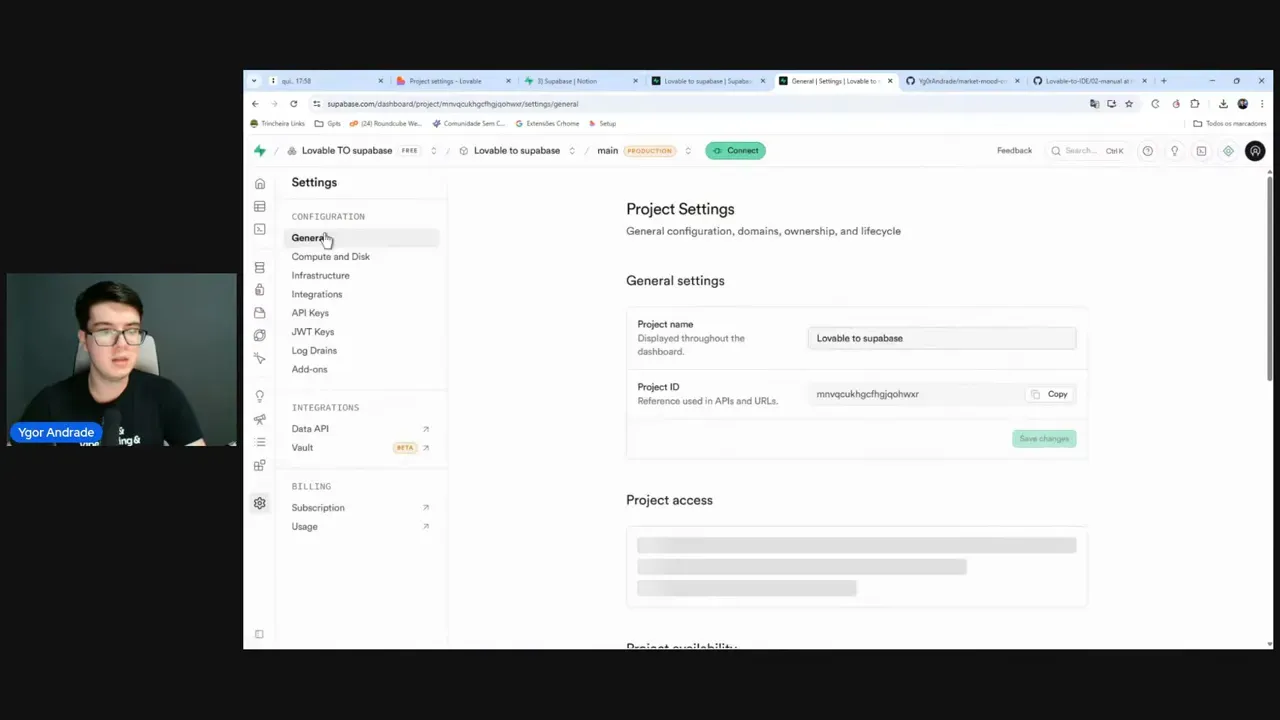1280x720 pixels.
Task: Click the Feedback button
Action: (1014, 151)
